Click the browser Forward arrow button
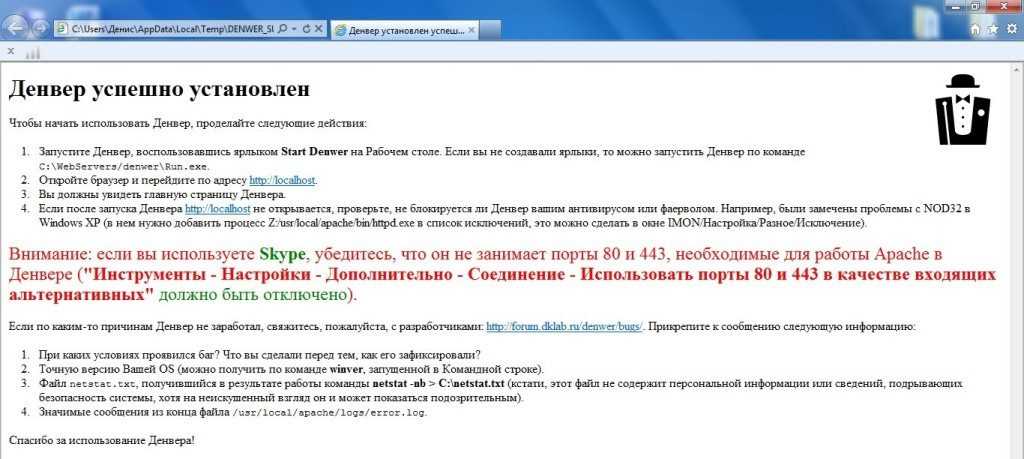1024x459 pixels. coord(40,28)
